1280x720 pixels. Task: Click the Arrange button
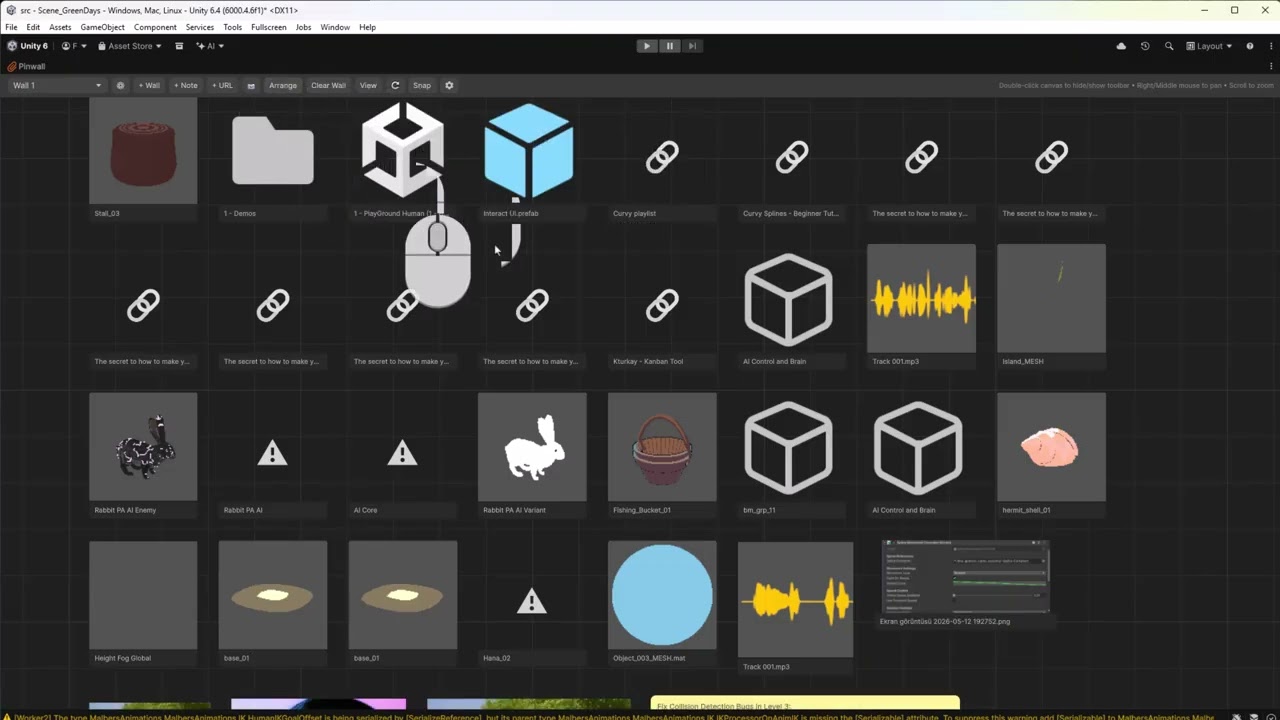283,85
